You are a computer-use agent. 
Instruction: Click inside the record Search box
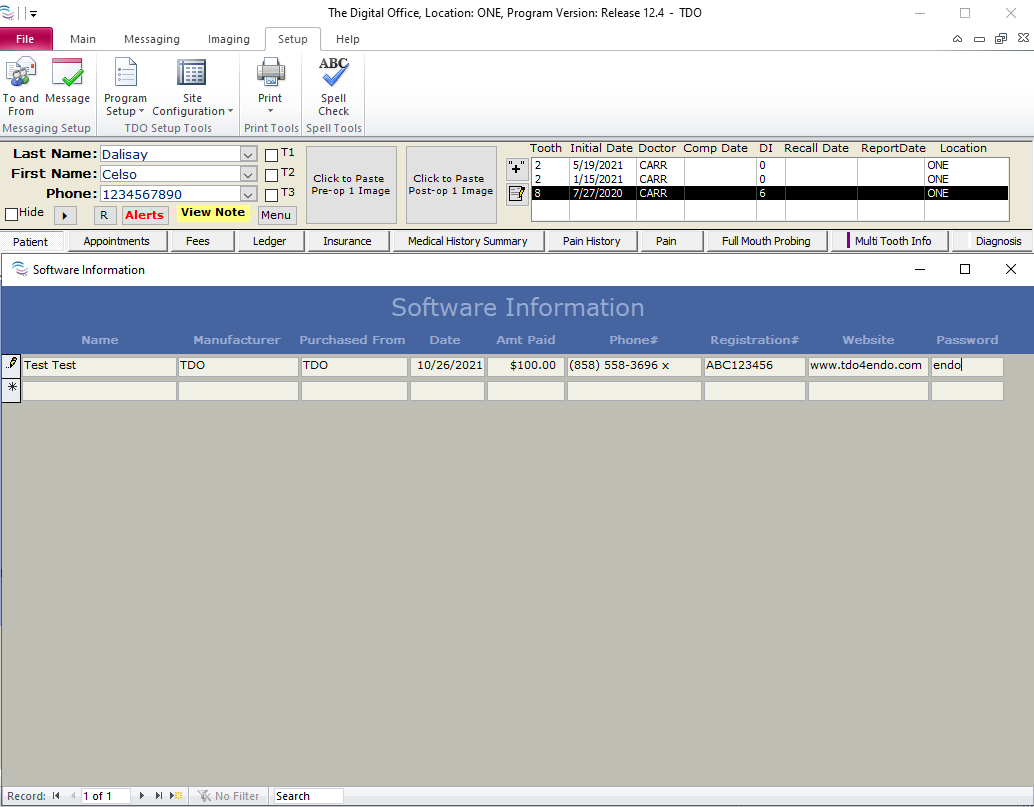[x=306, y=795]
